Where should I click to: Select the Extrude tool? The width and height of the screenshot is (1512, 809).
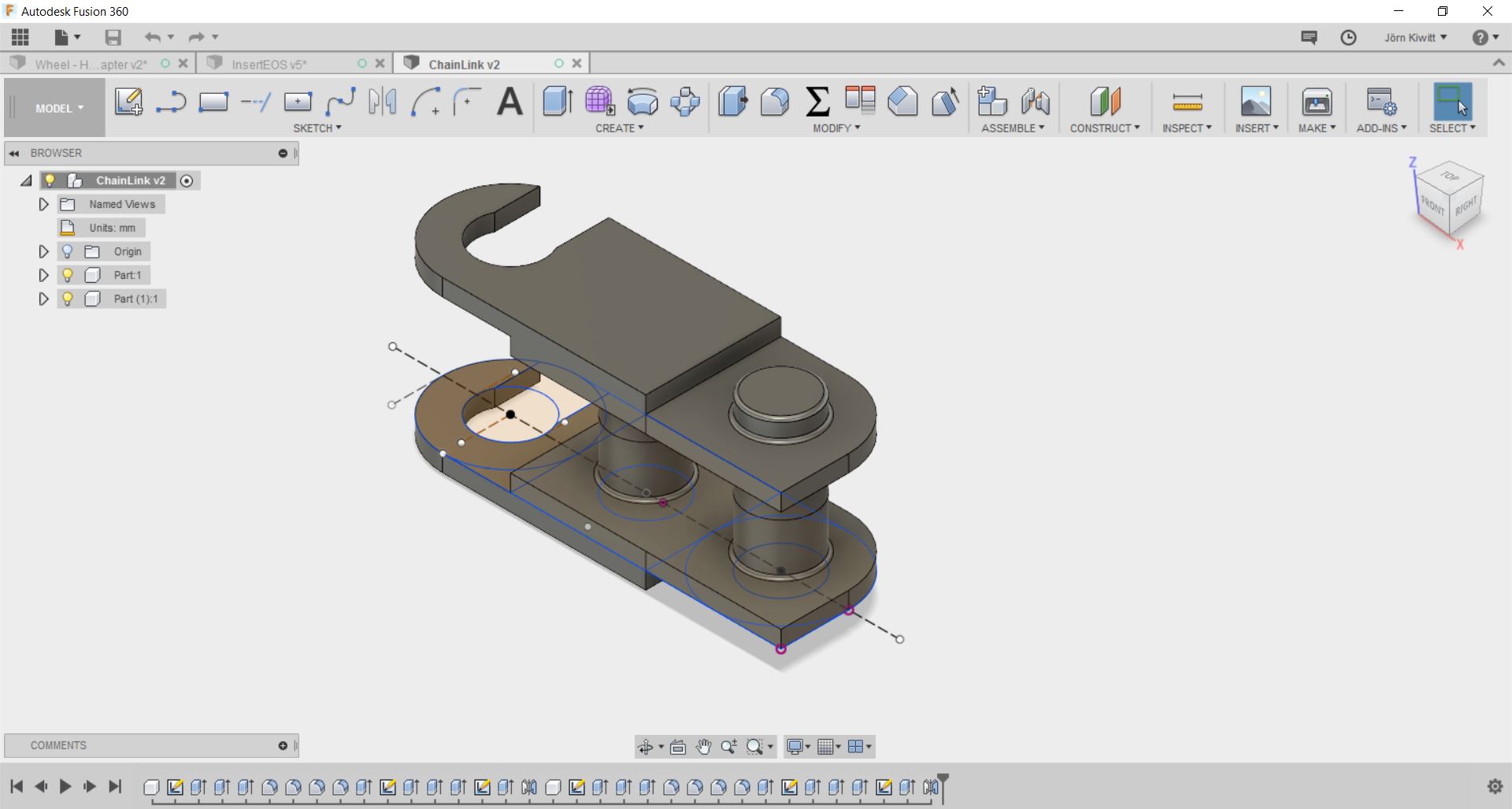click(558, 102)
